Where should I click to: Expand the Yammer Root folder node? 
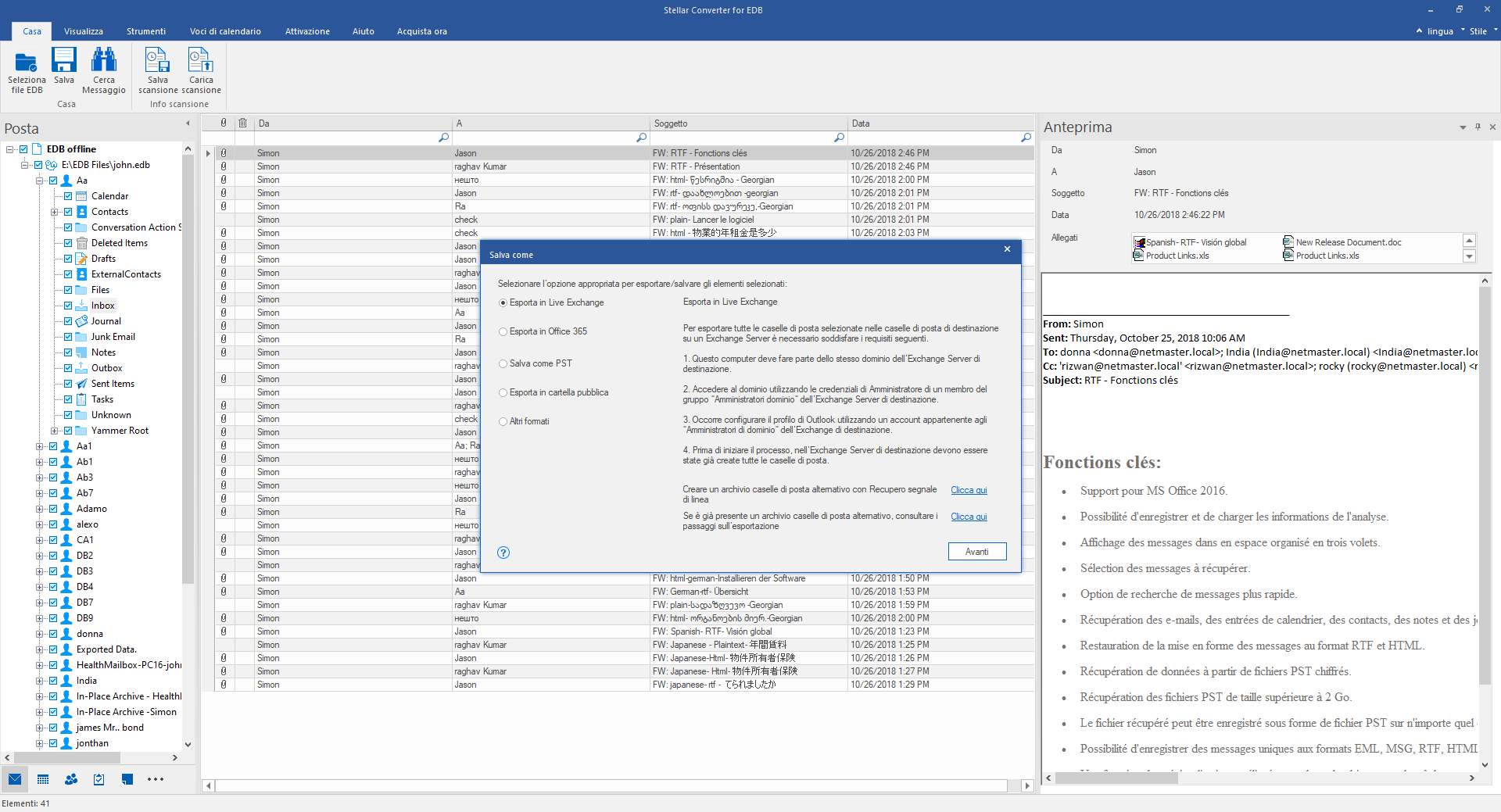pyautogui.click(x=55, y=431)
